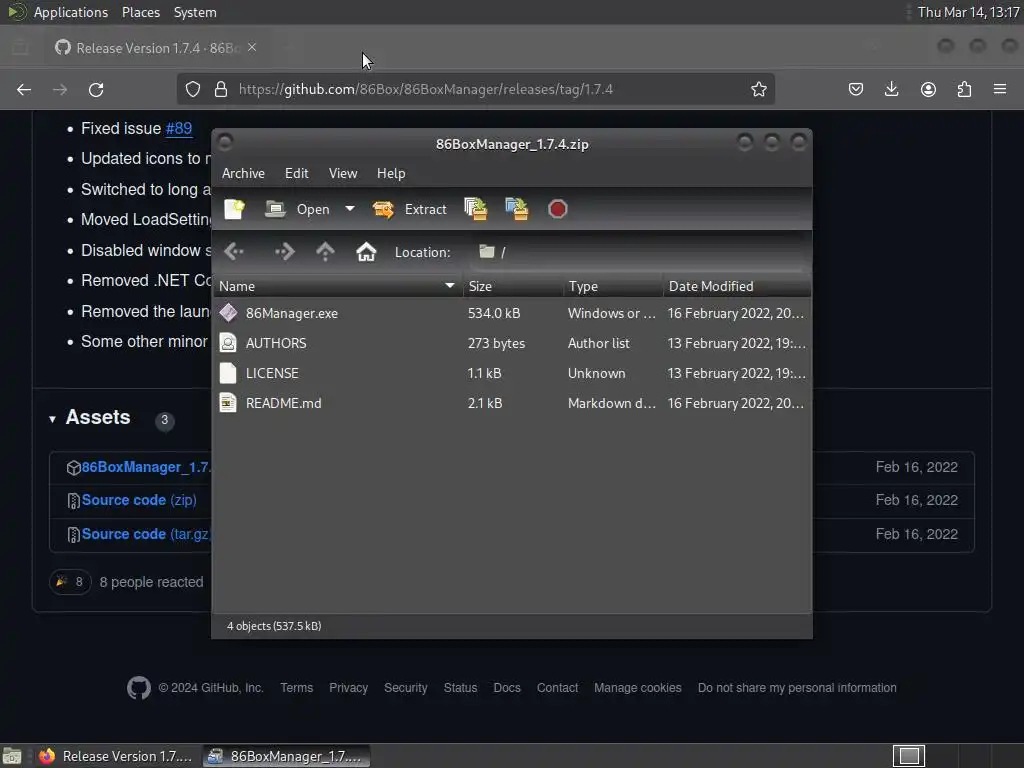
Task: Go to the archive home location
Action: 366,252
